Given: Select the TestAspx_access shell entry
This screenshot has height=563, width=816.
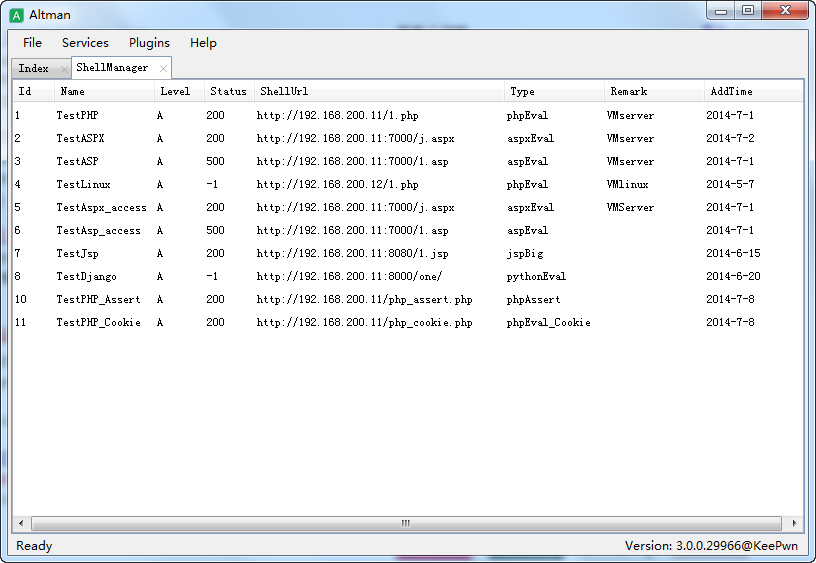Looking at the screenshot, I should point(101,207).
